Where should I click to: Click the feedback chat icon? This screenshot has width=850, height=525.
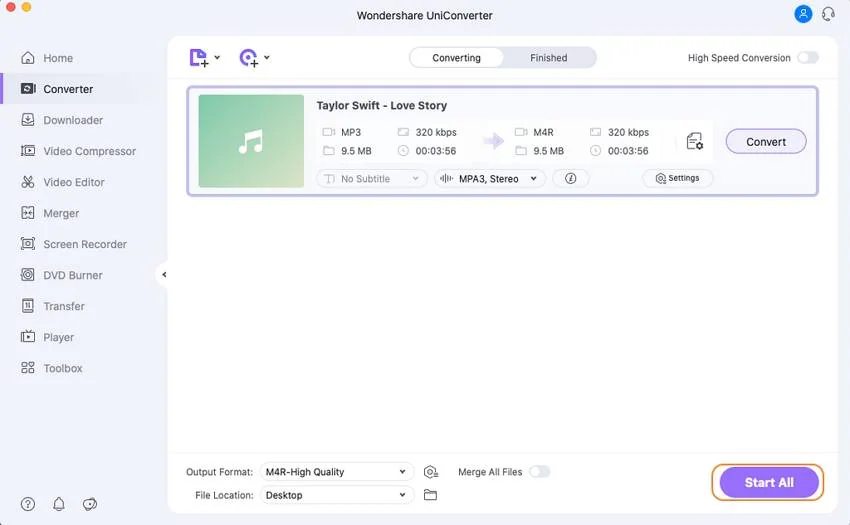coord(89,504)
